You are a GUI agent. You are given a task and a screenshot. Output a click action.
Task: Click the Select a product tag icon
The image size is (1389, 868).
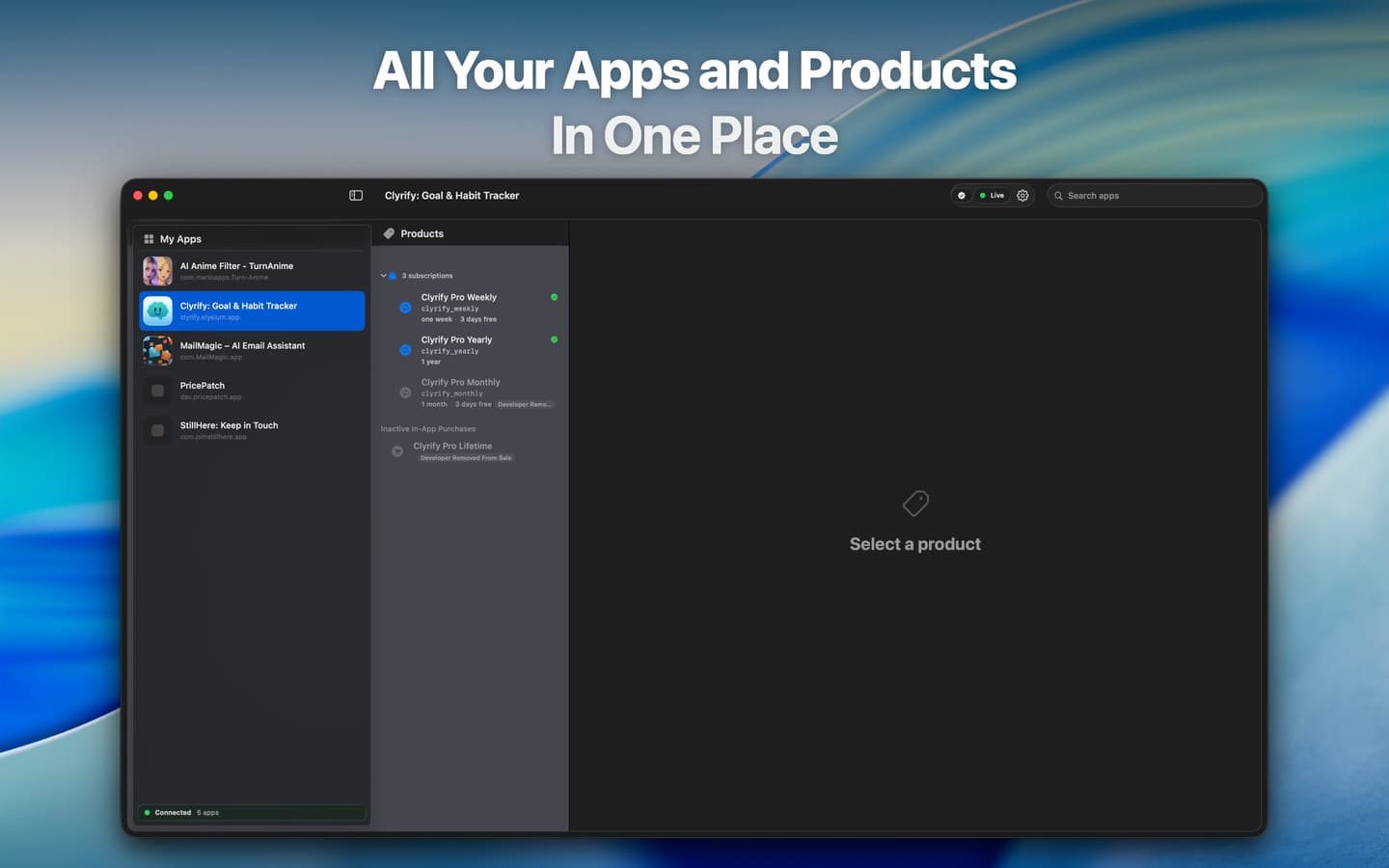coord(914,502)
